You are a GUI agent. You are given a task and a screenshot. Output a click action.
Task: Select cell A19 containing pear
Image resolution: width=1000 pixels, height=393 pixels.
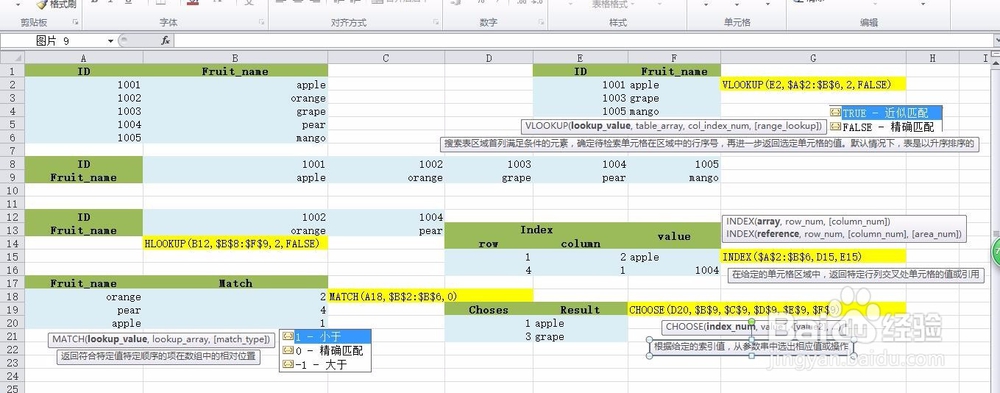84,309
